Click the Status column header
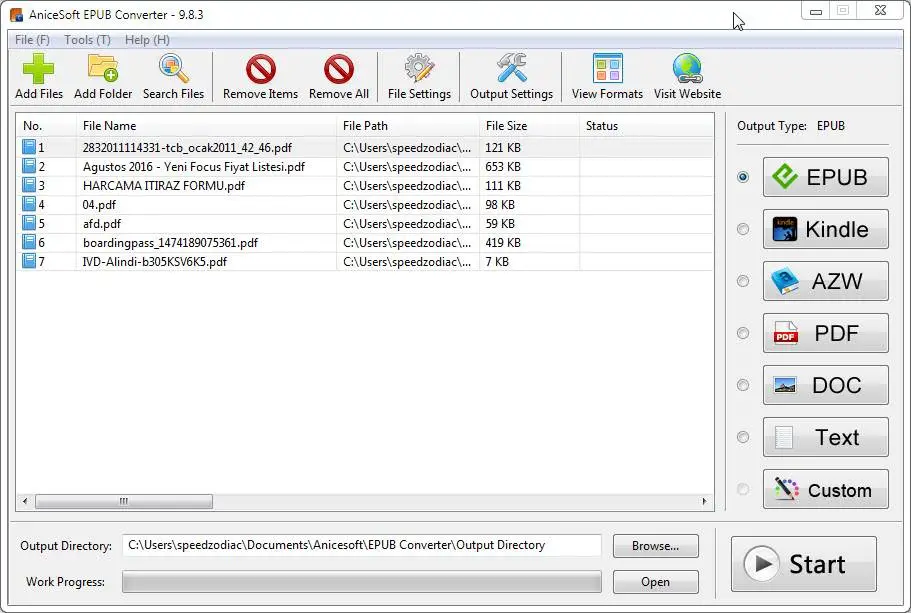Image resolution: width=911 pixels, height=613 pixels. (x=647, y=126)
